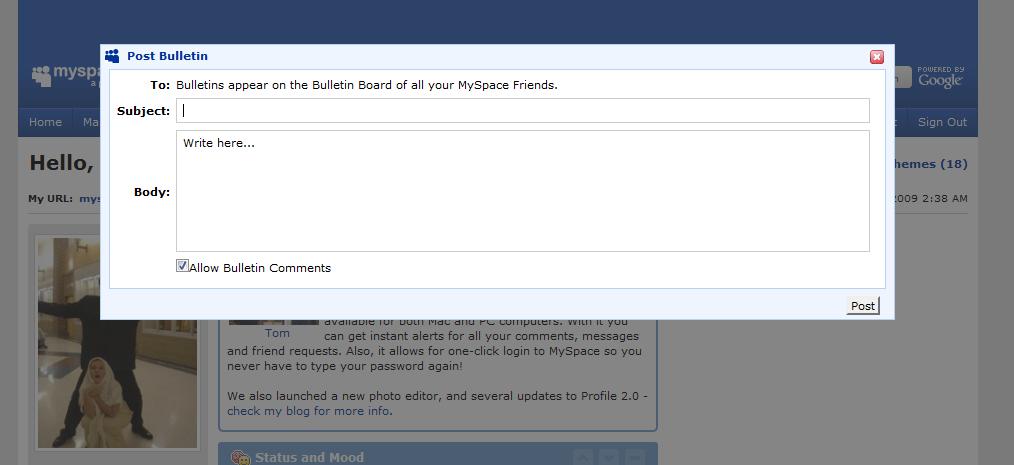
Task: Click the Status and Mood smiley icon
Action: point(241,457)
